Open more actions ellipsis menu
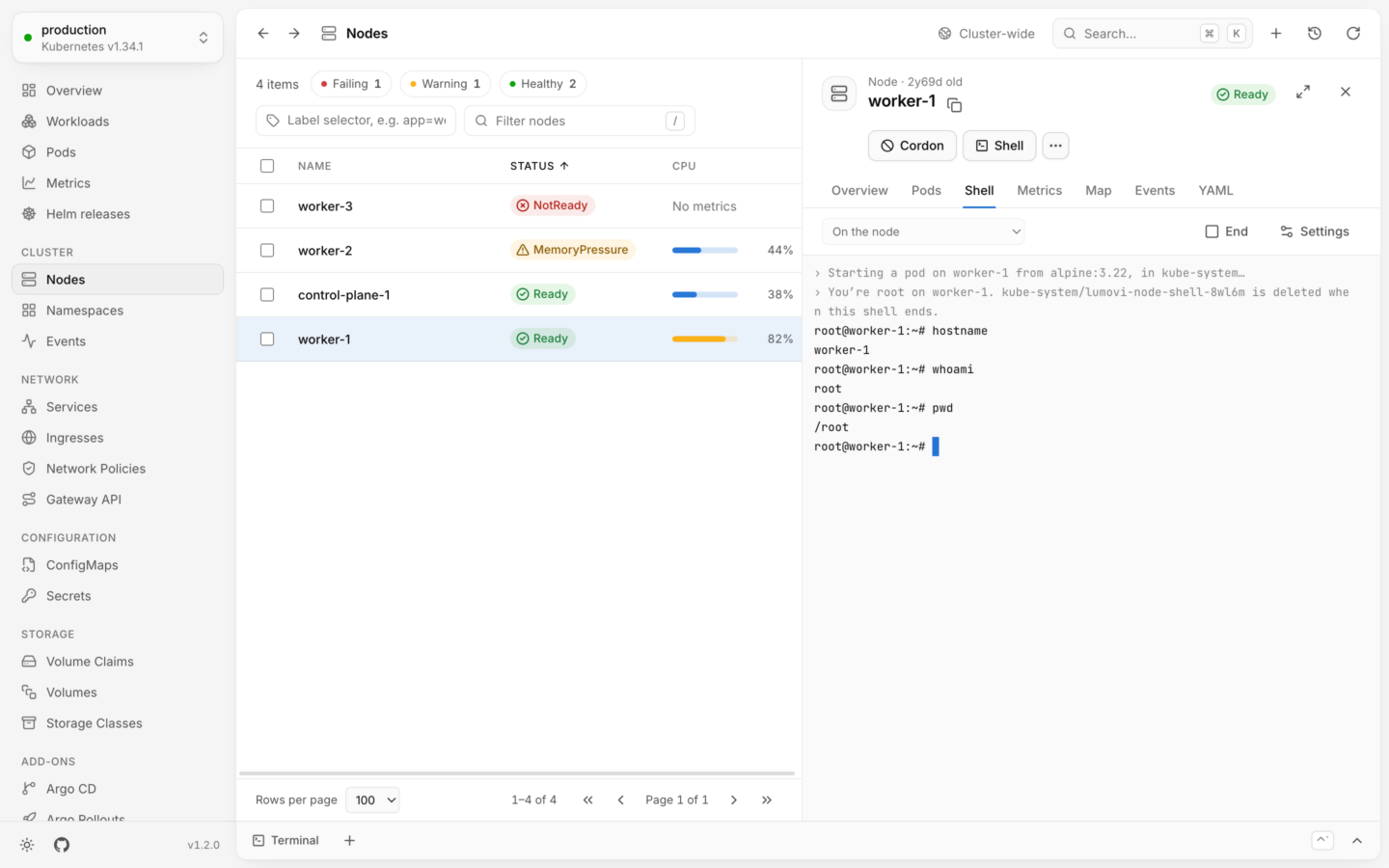The image size is (1389, 868). click(x=1055, y=146)
